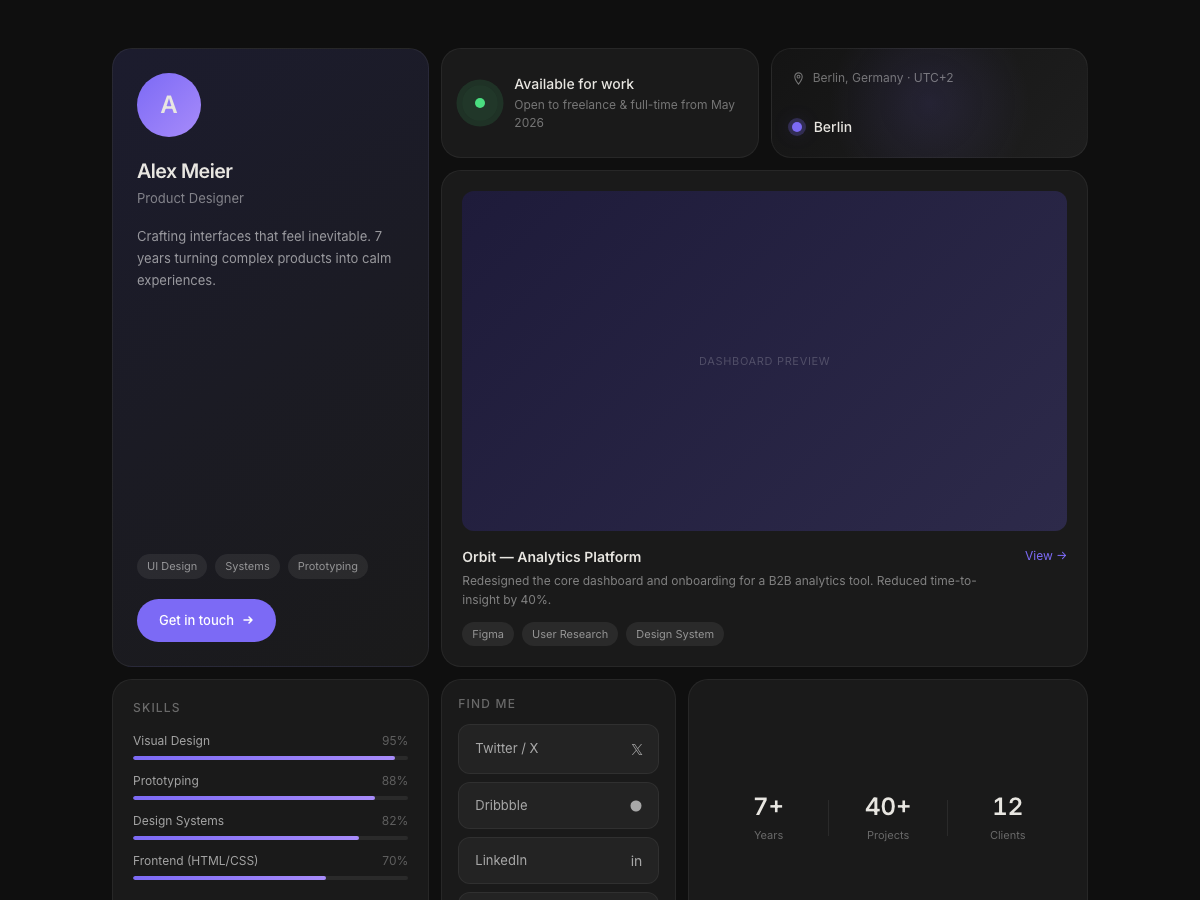Click the Dashboard Preview thumbnail
This screenshot has width=1200, height=900.
pyautogui.click(x=764, y=361)
